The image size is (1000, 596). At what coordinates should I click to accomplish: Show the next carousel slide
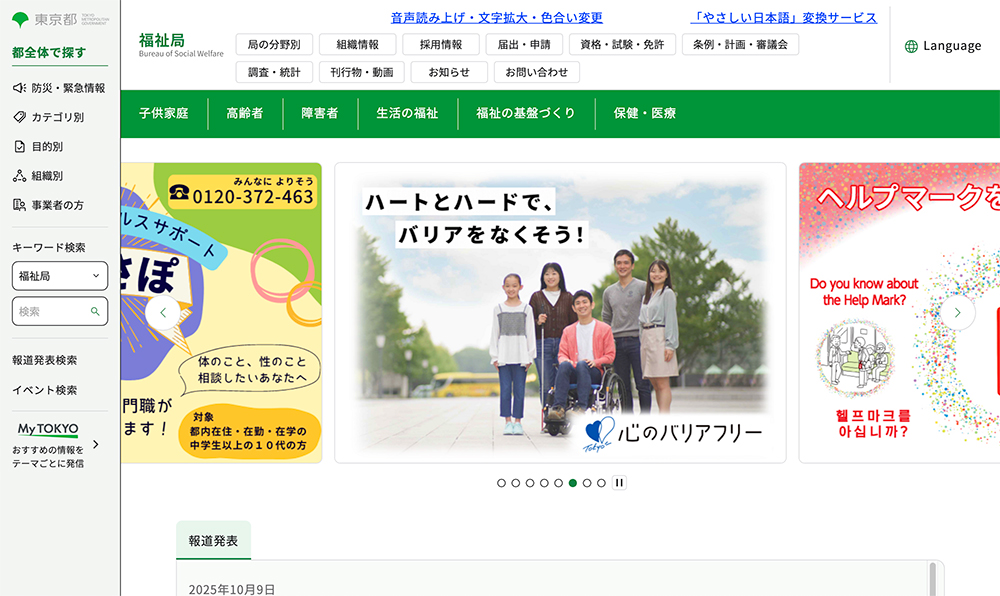click(x=957, y=312)
